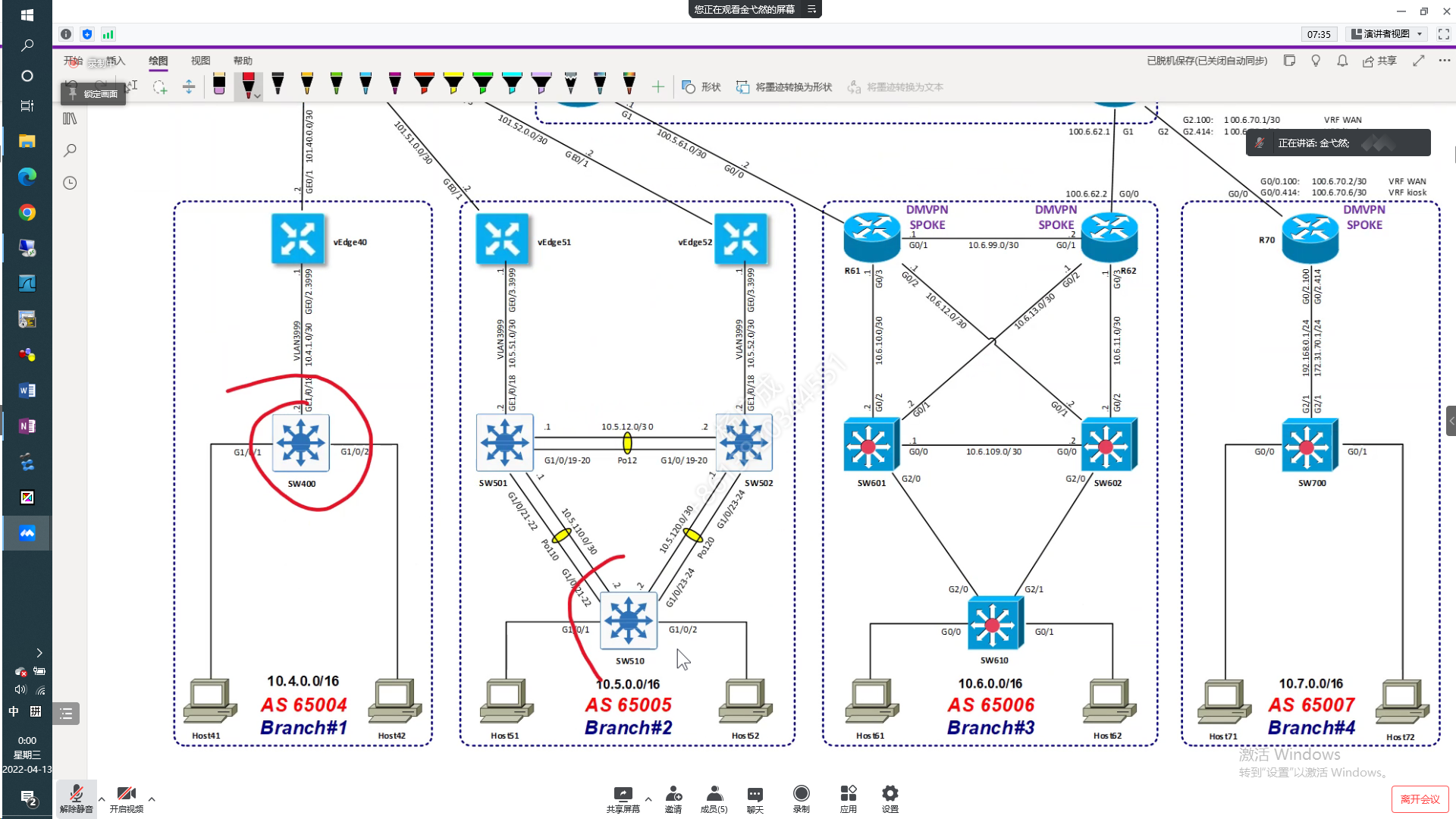Show hidden taskbar icons chevron

[x=39, y=653]
